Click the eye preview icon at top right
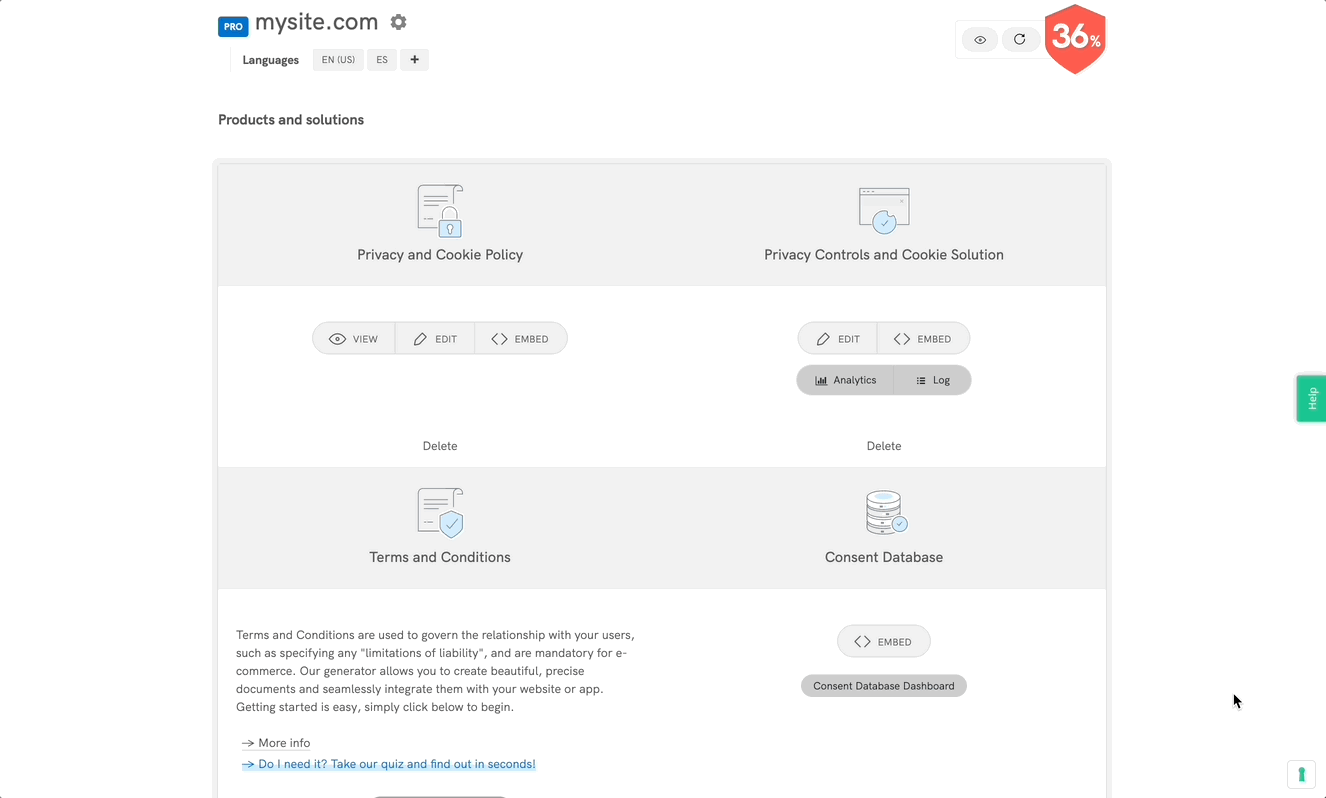This screenshot has width=1326, height=798. (980, 40)
